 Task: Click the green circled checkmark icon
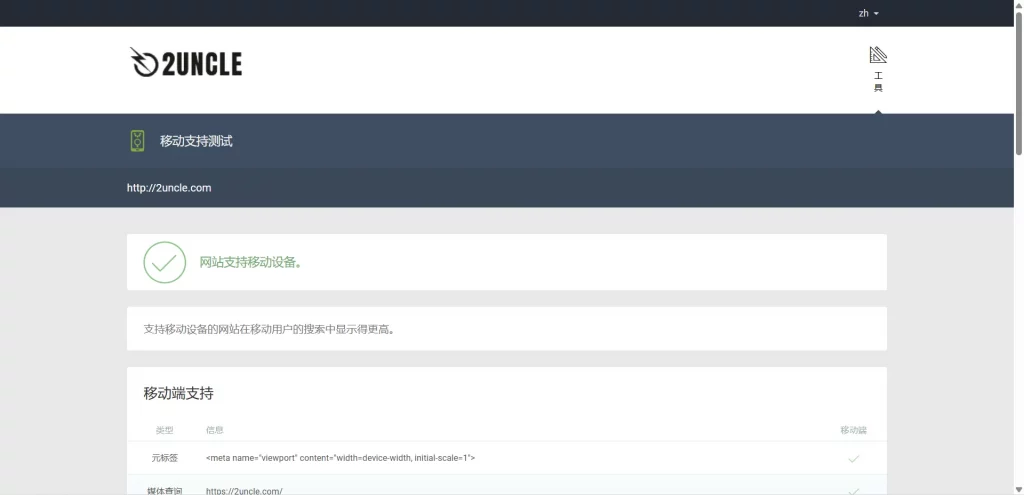164,262
